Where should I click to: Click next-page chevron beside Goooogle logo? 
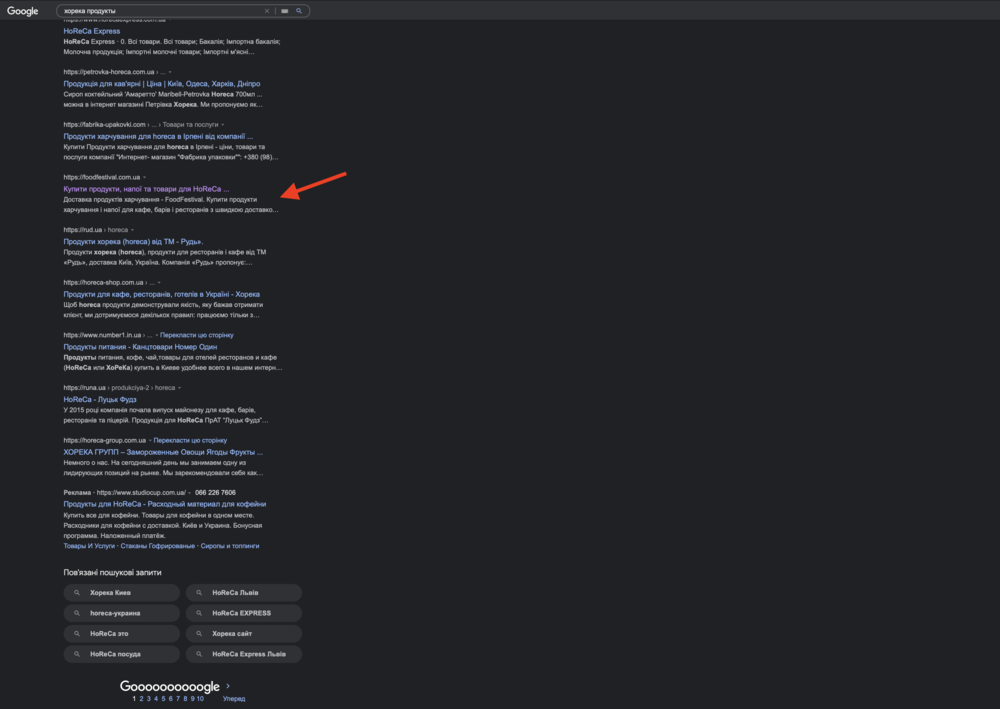228,686
